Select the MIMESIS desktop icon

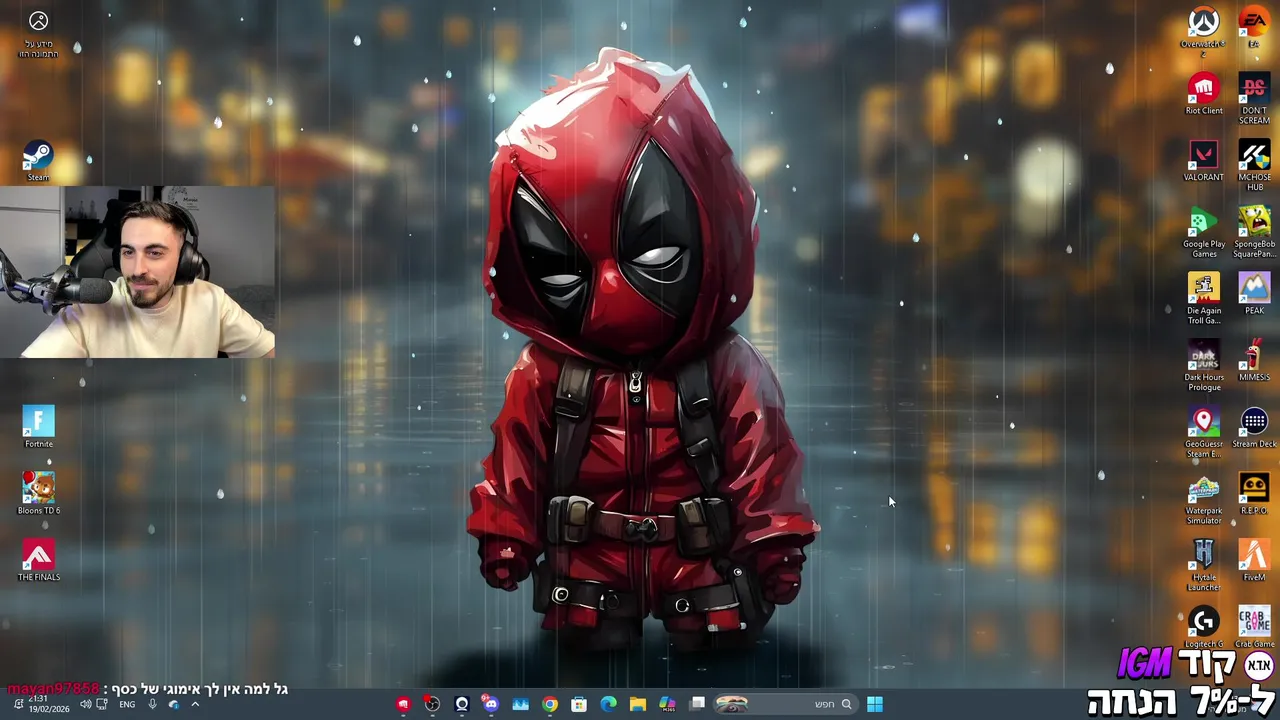click(1254, 361)
